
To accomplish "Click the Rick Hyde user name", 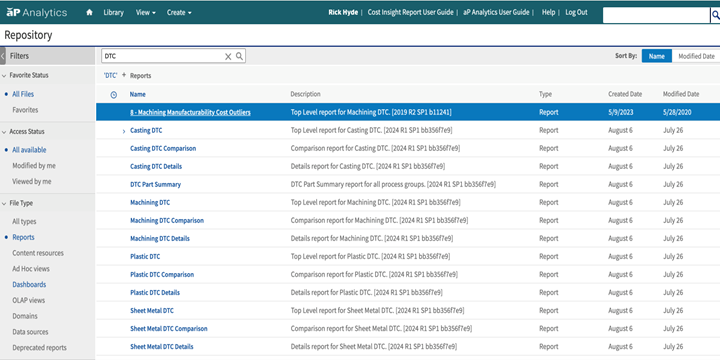I will click(x=343, y=12).
